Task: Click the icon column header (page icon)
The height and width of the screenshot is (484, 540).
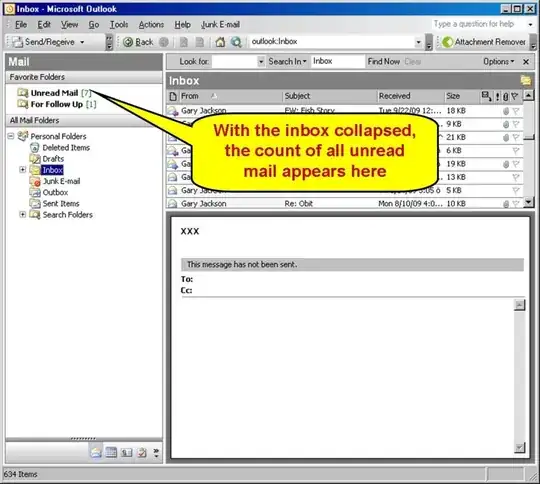Action: tap(173, 96)
